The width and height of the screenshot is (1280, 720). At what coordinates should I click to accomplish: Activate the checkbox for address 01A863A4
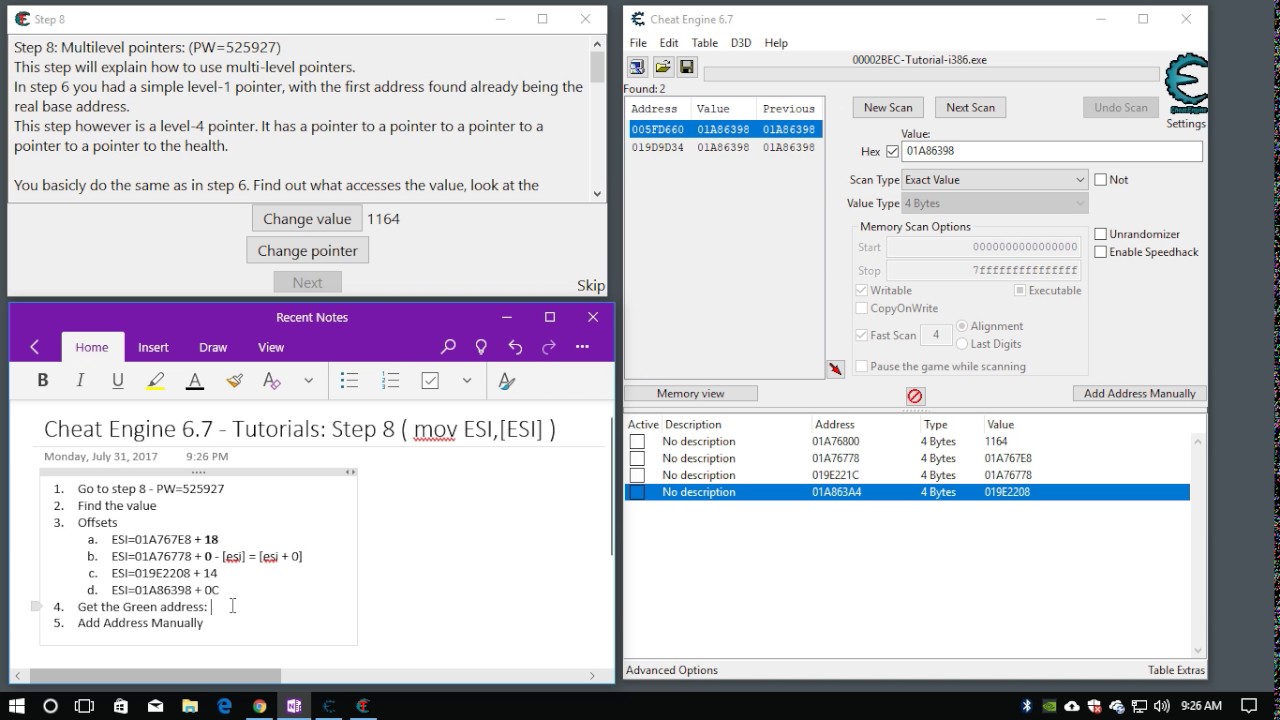(x=637, y=492)
